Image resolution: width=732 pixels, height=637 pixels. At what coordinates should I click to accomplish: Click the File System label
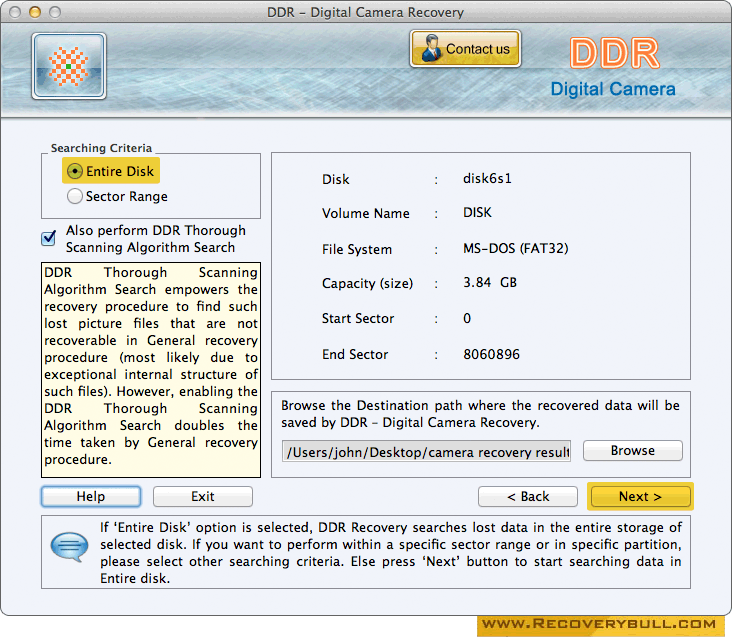pos(357,249)
